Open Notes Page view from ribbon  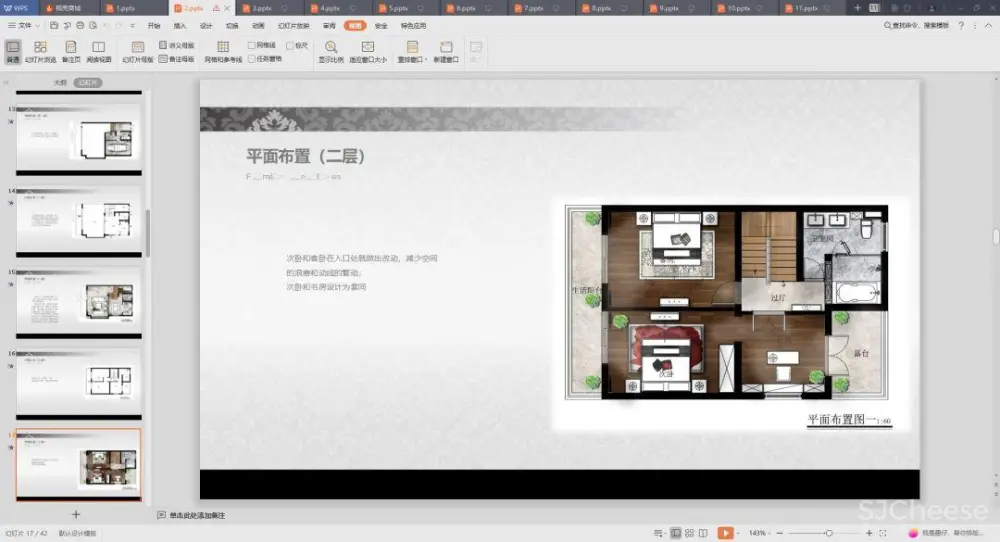71,51
